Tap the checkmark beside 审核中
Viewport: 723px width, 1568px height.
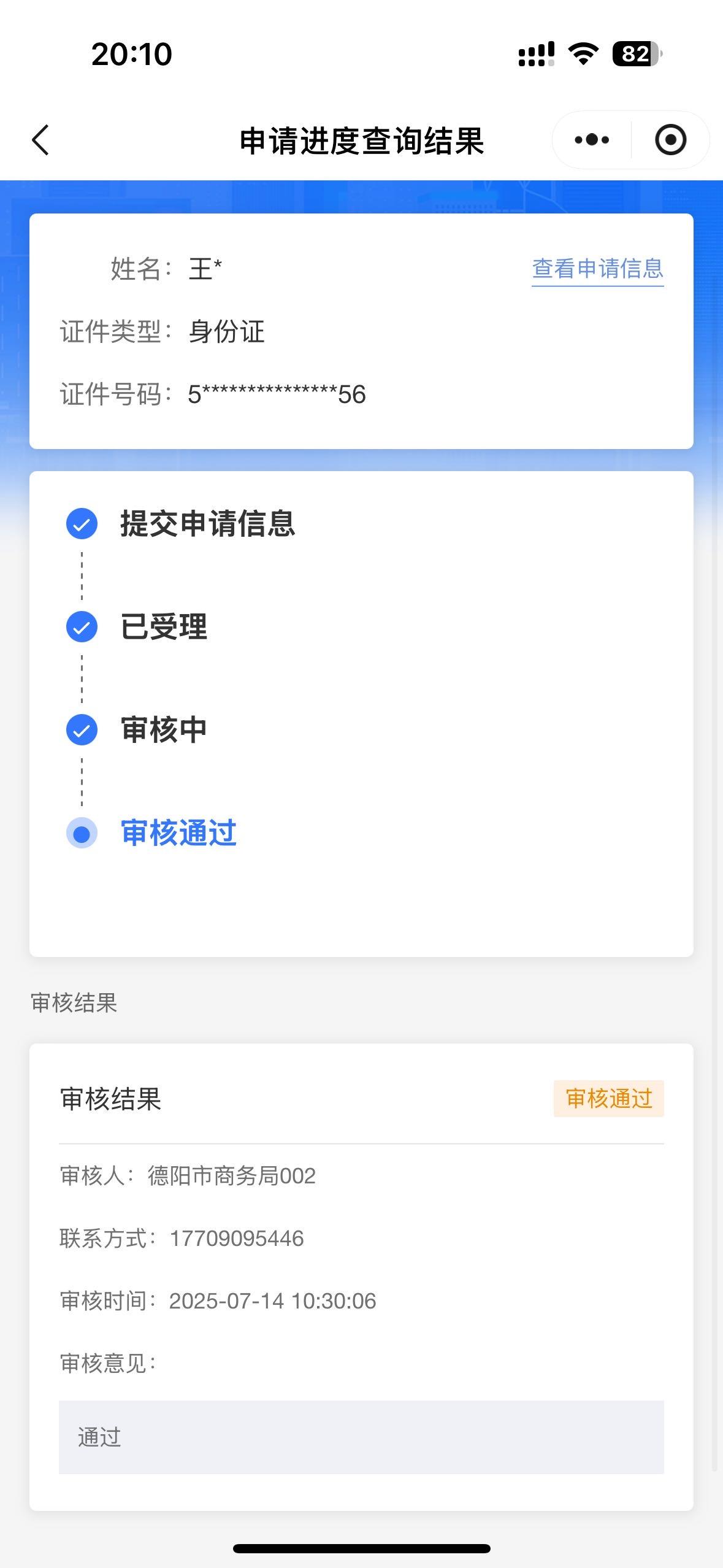pos(82,730)
